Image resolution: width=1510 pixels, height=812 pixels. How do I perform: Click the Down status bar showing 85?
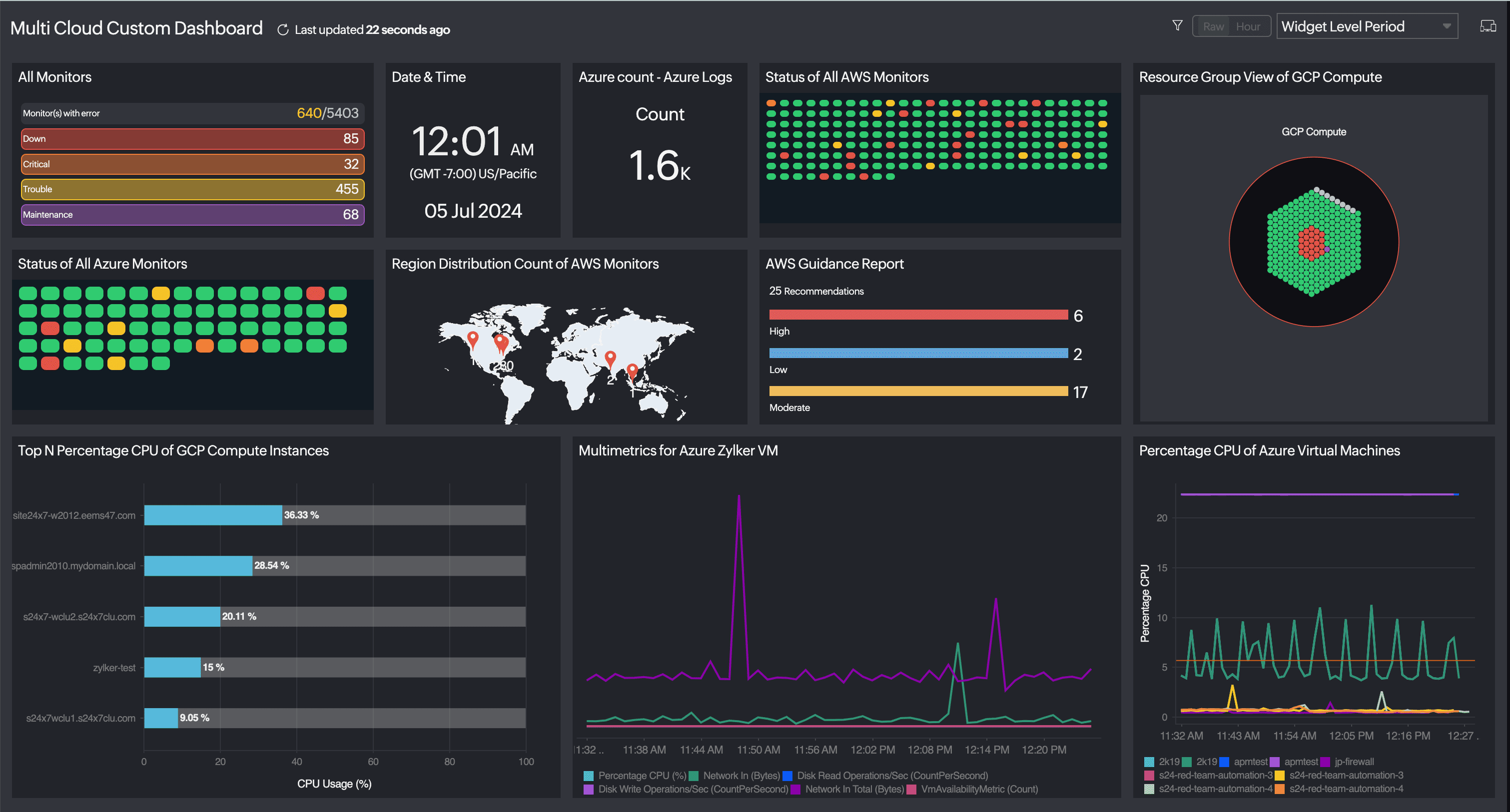coord(192,139)
